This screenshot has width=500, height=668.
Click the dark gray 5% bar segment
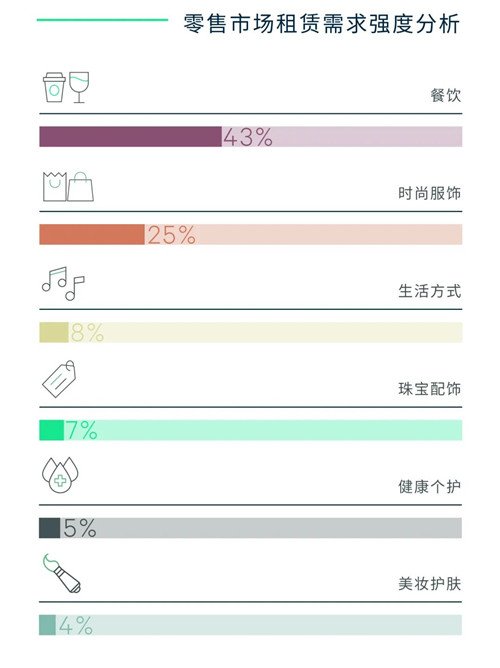[49, 528]
